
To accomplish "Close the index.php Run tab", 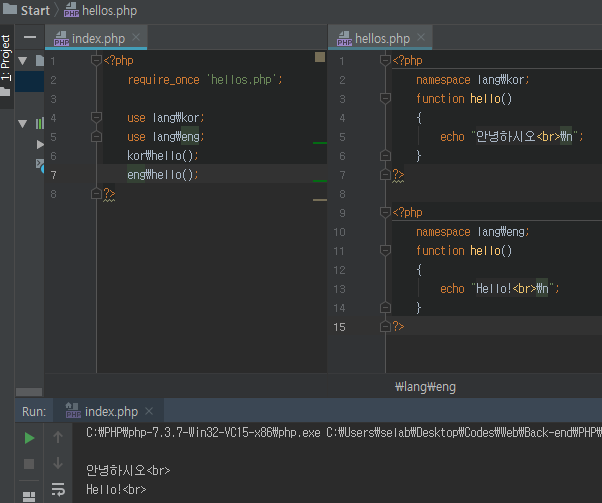I will click(x=148, y=411).
